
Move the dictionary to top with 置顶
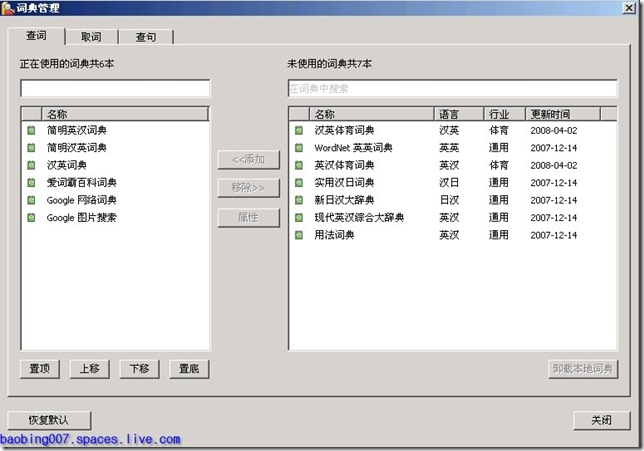pos(40,369)
